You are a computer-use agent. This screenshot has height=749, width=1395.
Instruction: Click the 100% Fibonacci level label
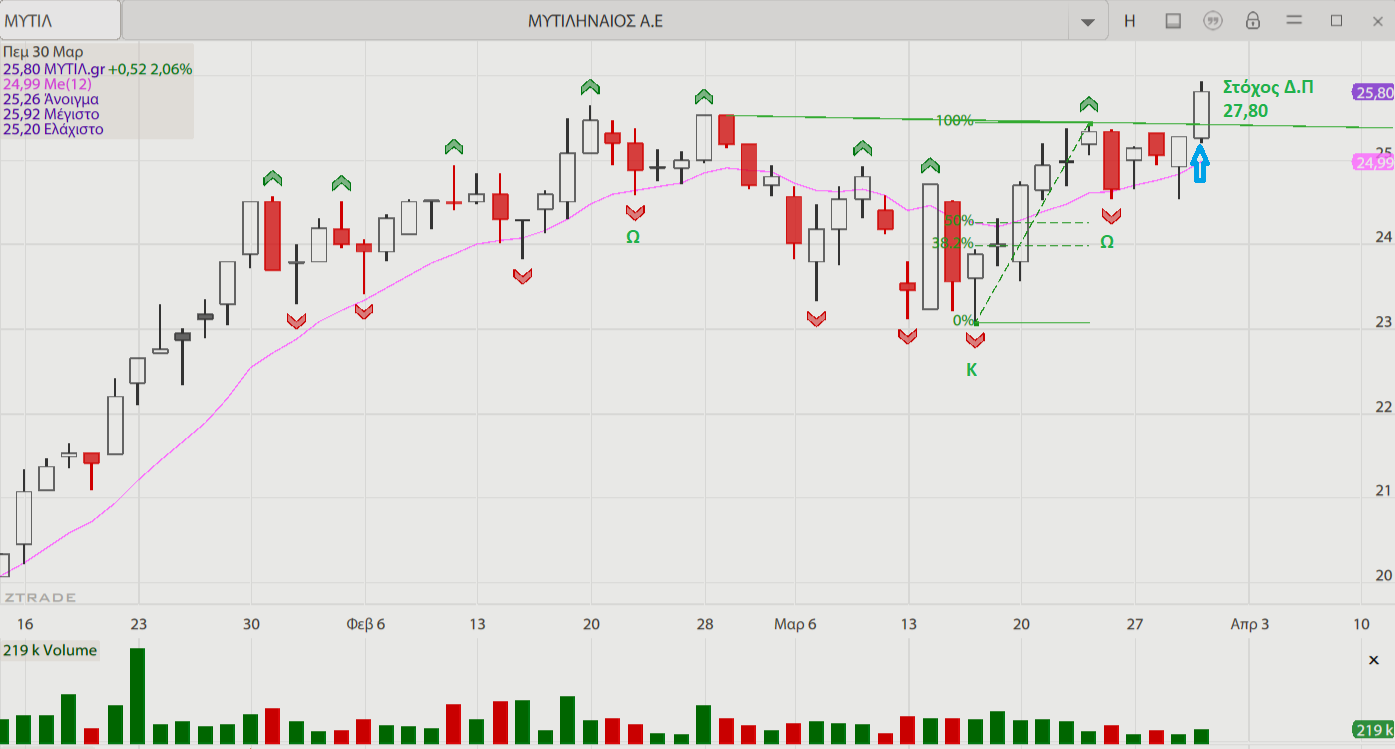(954, 121)
